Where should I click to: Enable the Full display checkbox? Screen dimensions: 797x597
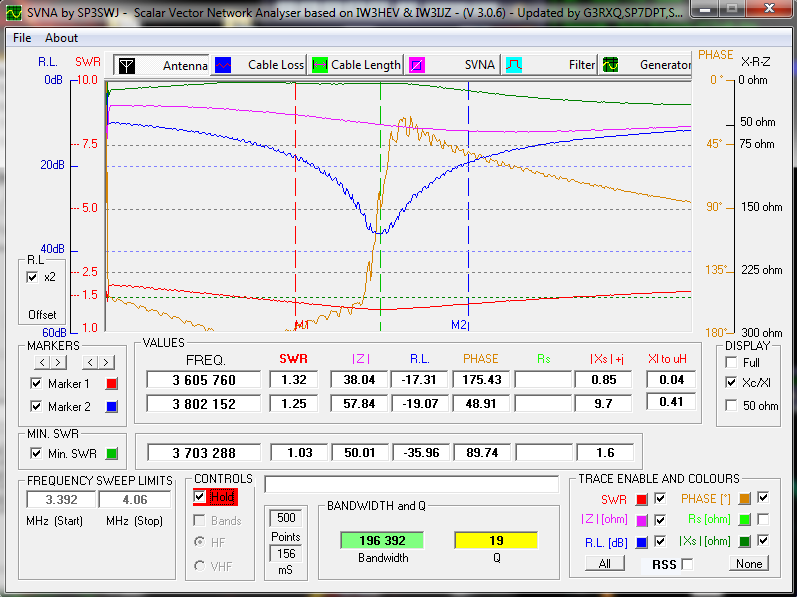[731, 362]
